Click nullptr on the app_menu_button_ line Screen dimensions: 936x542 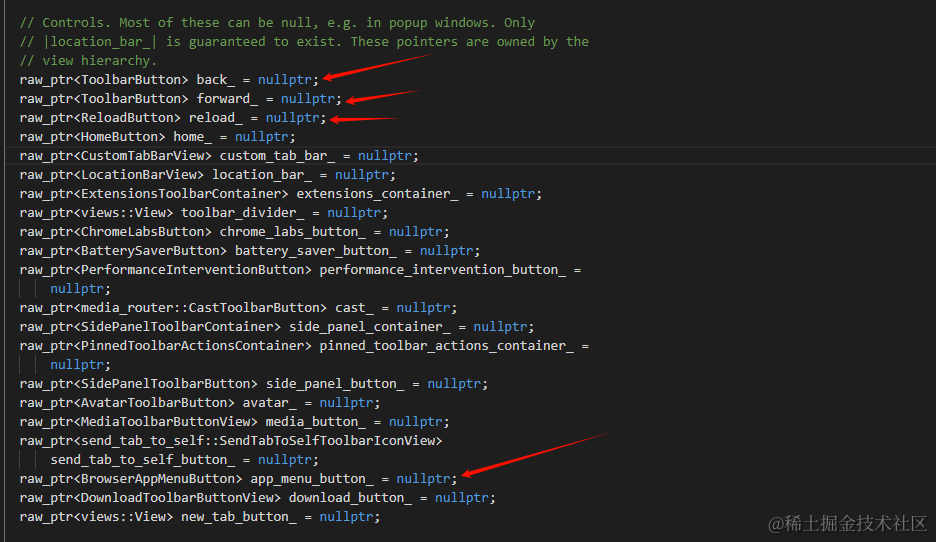click(423, 479)
